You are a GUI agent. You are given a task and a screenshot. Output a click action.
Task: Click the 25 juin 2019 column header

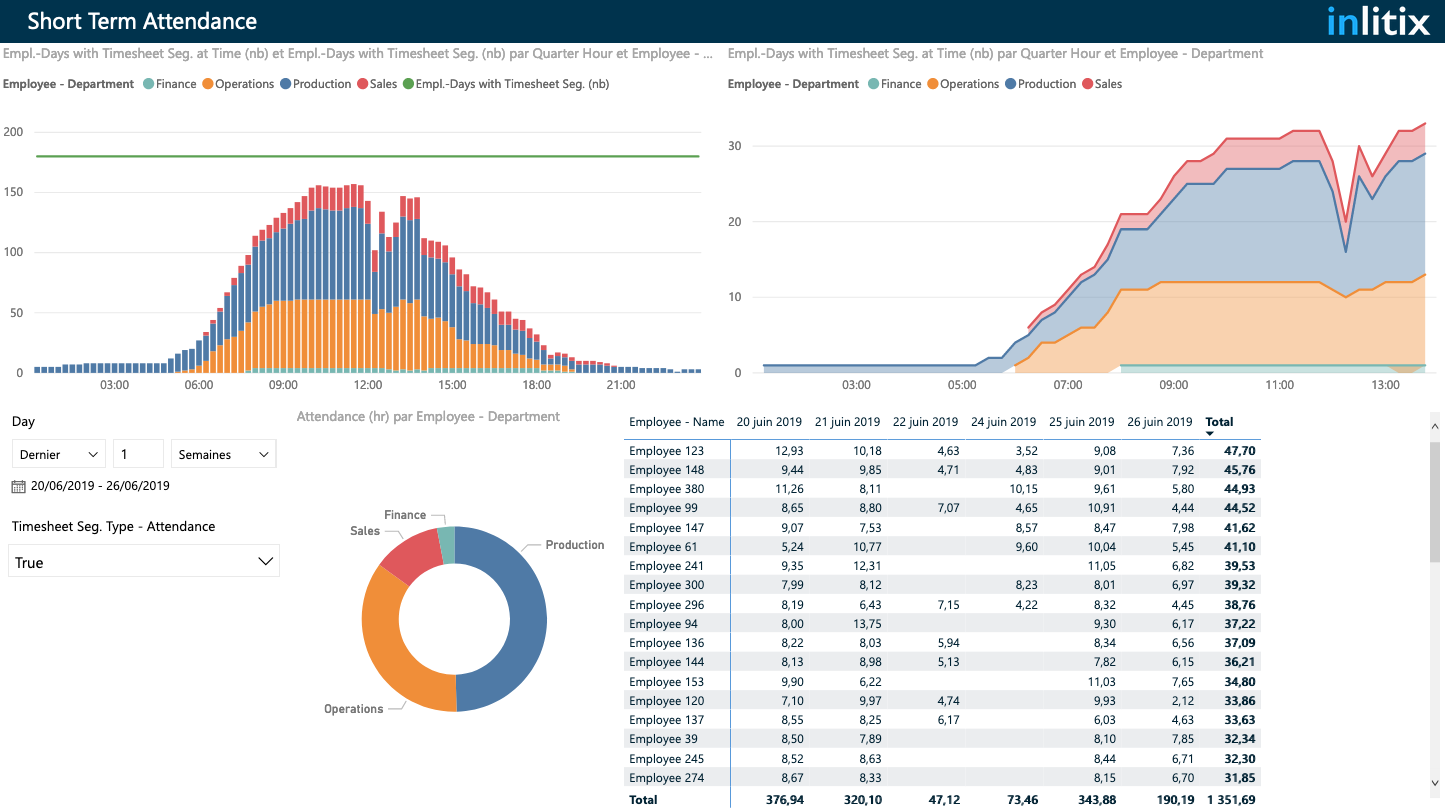pos(1081,422)
